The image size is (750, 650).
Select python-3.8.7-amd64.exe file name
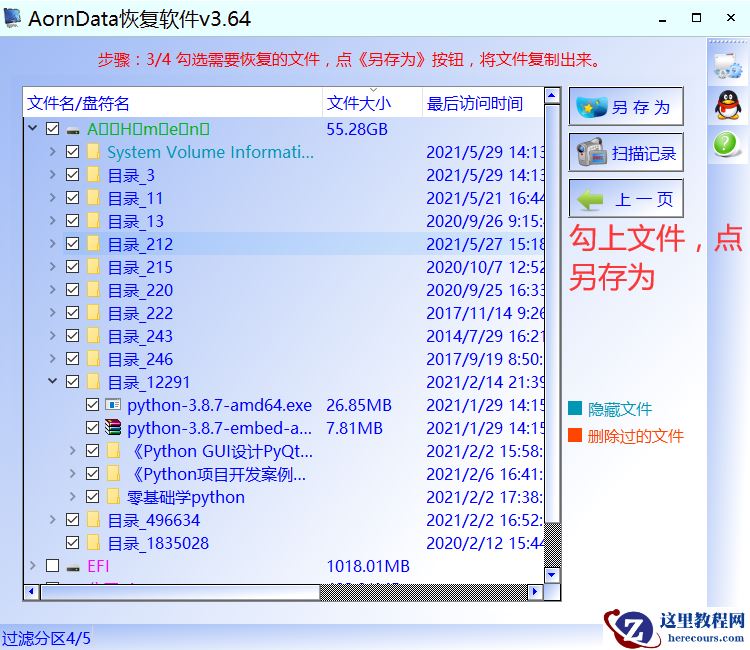coord(220,405)
